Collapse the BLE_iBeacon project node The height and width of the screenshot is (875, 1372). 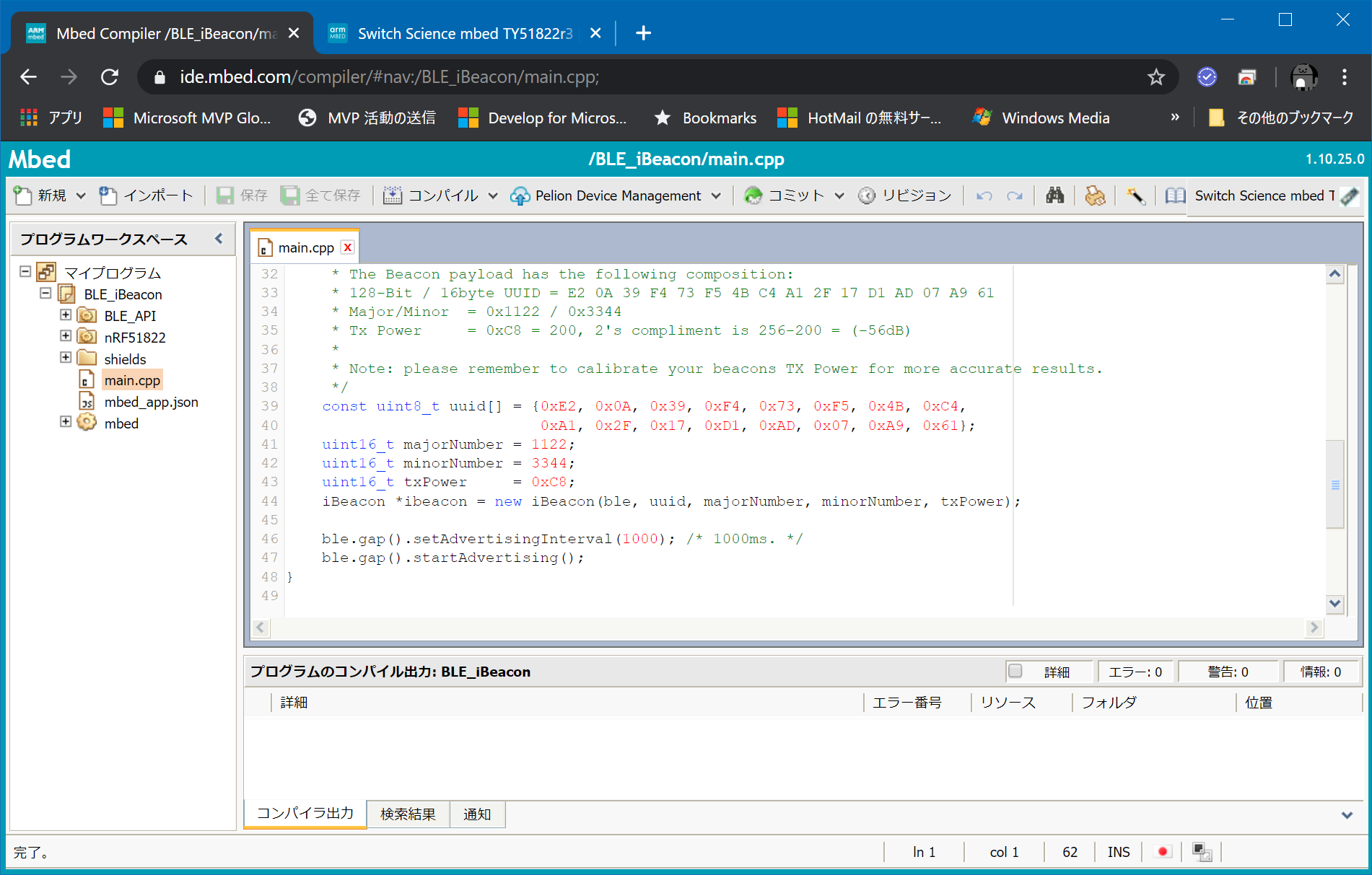point(45,294)
